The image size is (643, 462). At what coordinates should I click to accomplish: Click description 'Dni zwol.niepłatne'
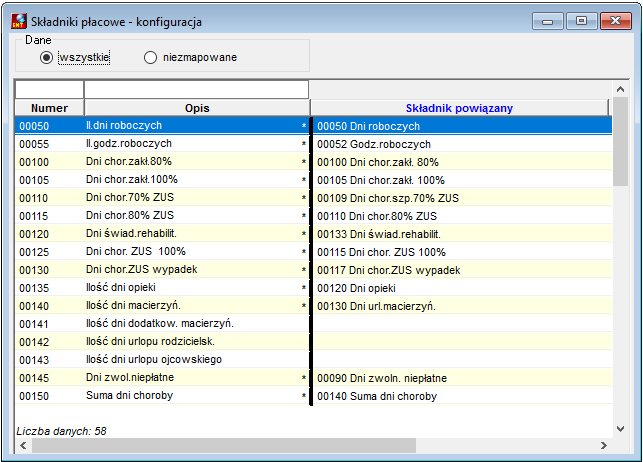point(130,378)
